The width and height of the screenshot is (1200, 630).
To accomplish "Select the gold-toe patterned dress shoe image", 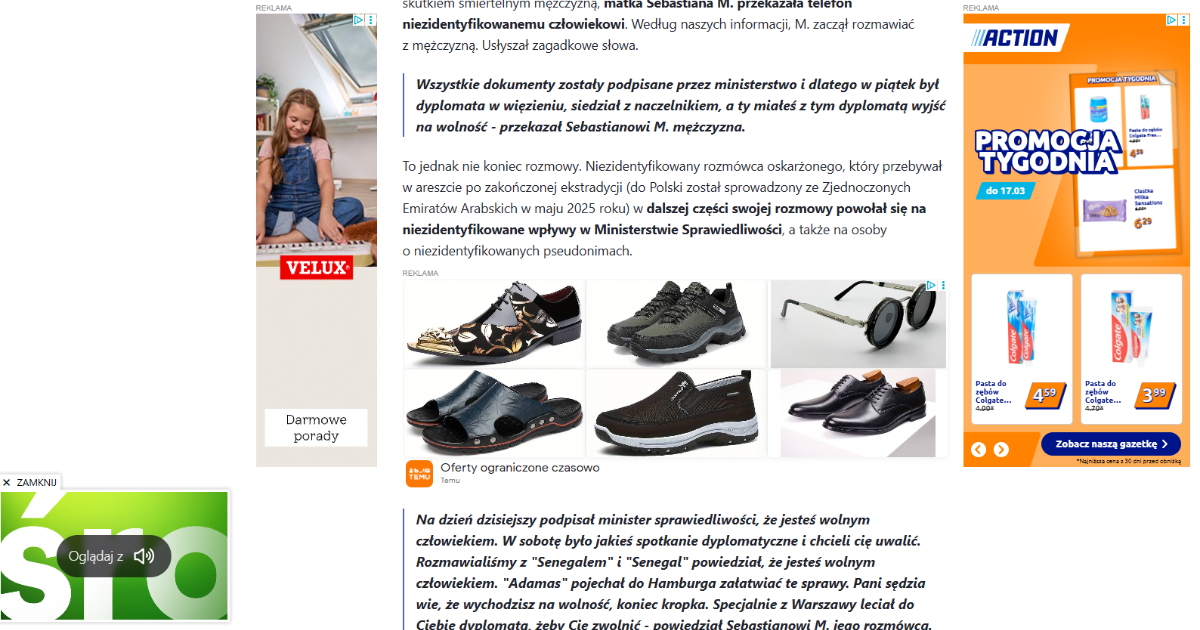I will (494, 323).
